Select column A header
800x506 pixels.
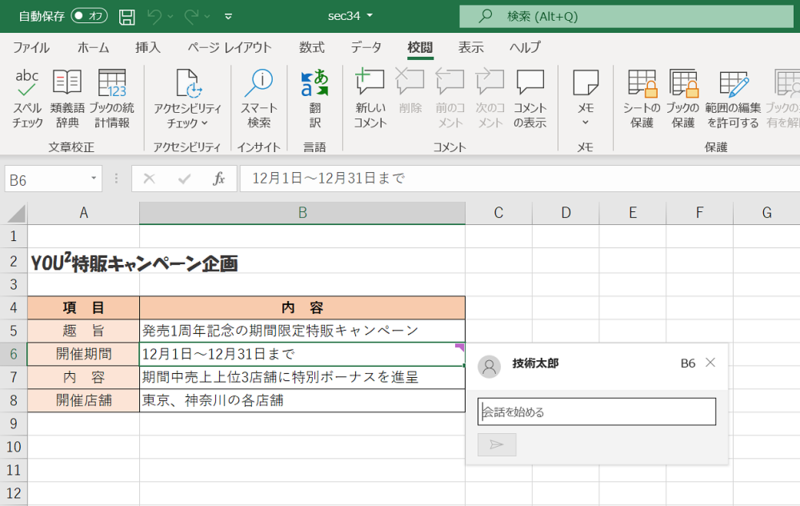point(84,213)
